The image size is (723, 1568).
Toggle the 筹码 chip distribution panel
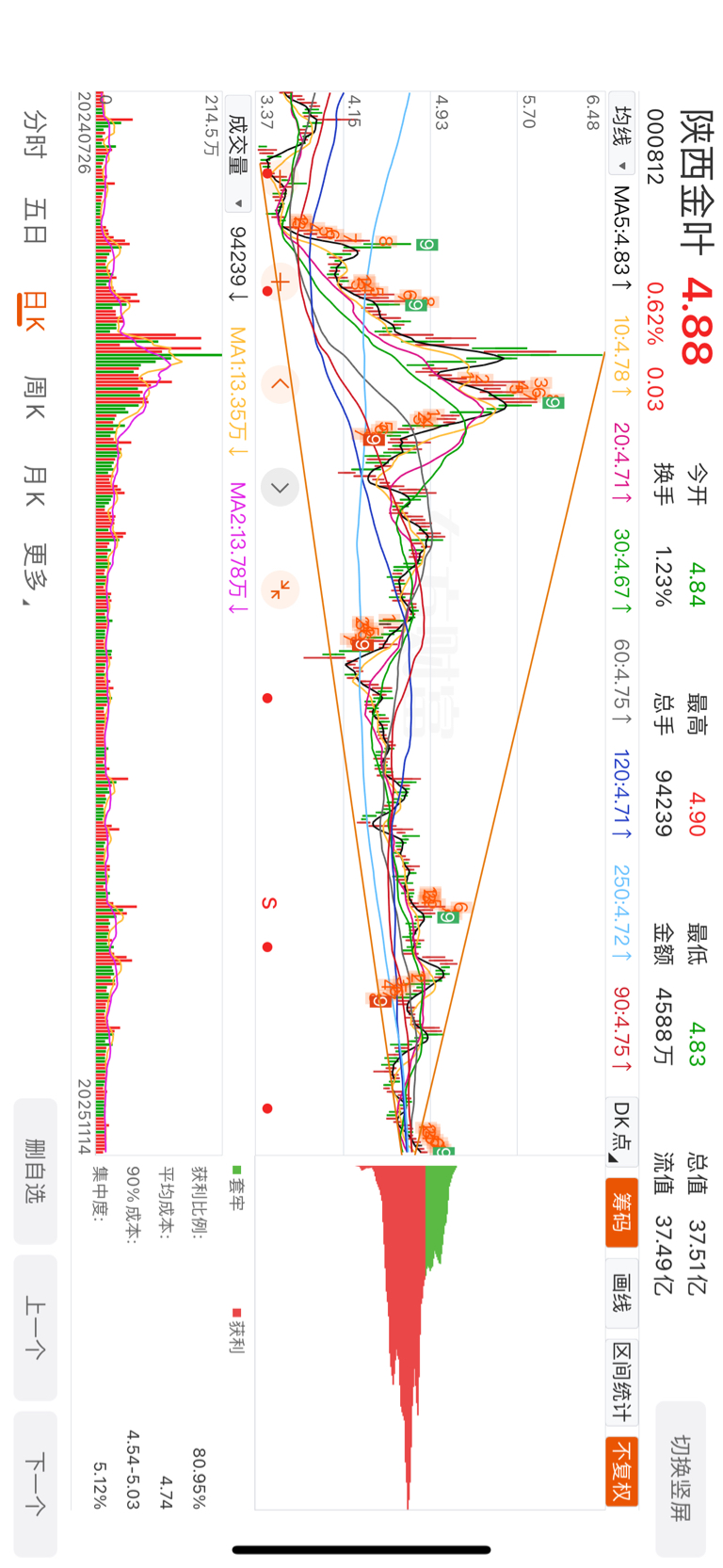tap(621, 1212)
